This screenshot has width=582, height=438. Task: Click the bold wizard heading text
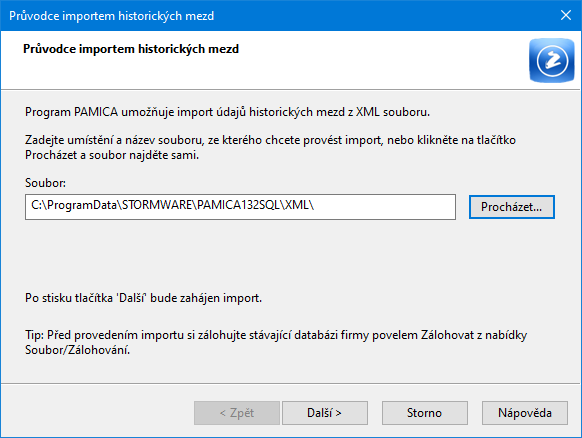pyautogui.click(x=131, y=49)
